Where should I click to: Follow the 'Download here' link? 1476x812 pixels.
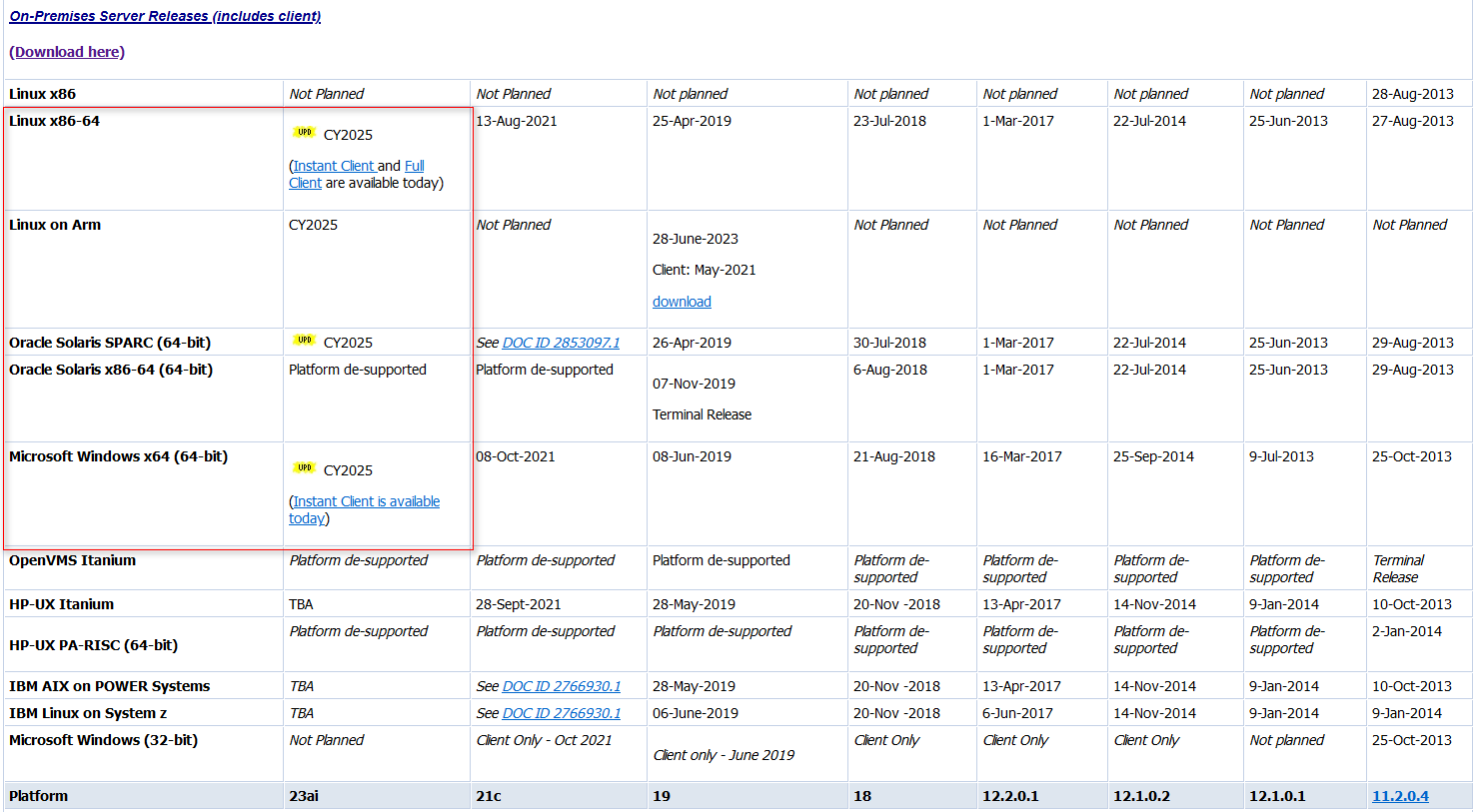tap(69, 52)
